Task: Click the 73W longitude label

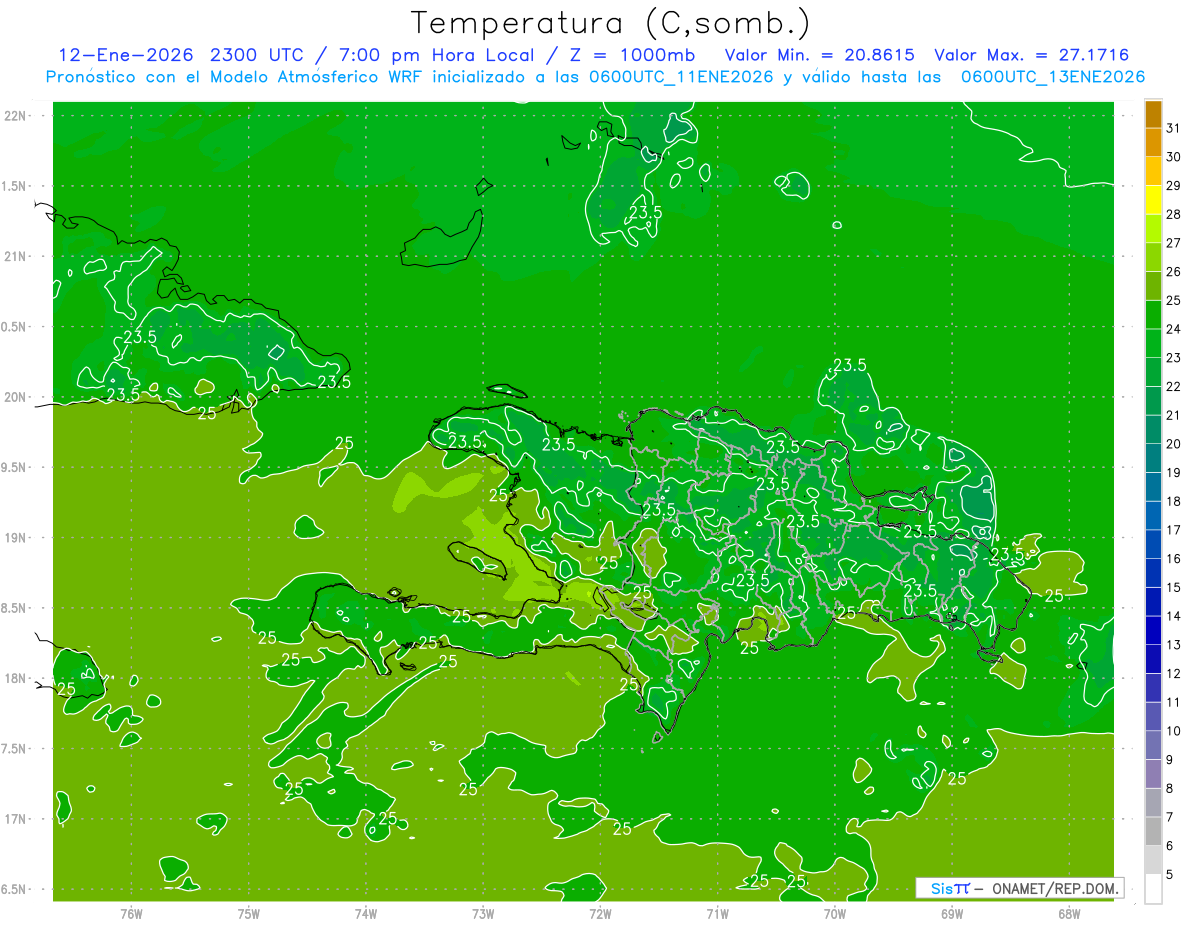Action: click(x=483, y=913)
